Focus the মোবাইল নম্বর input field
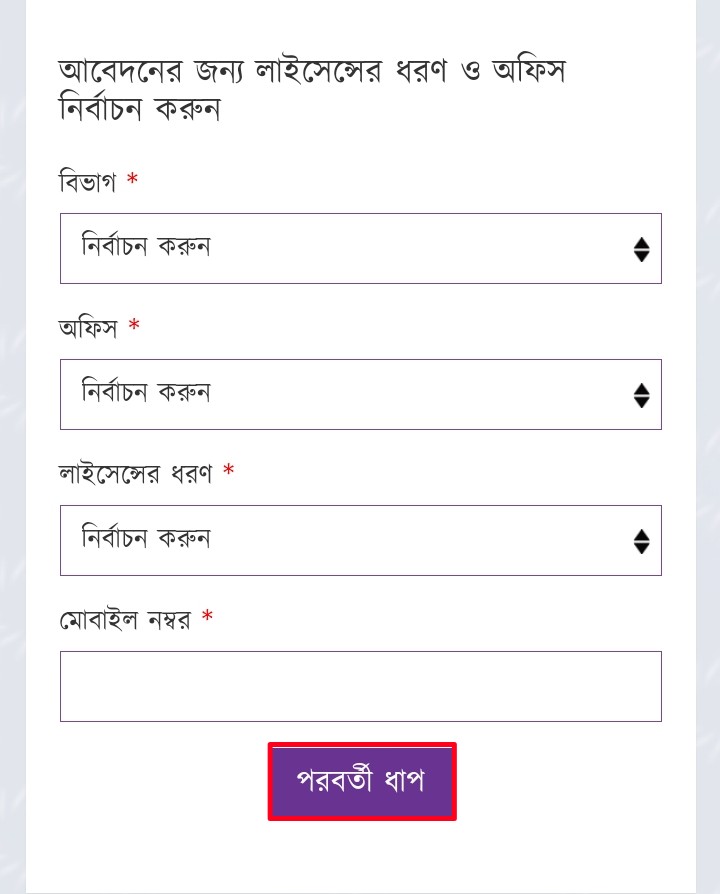The height and width of the screenshot is (894, 720). pos(361,686)
